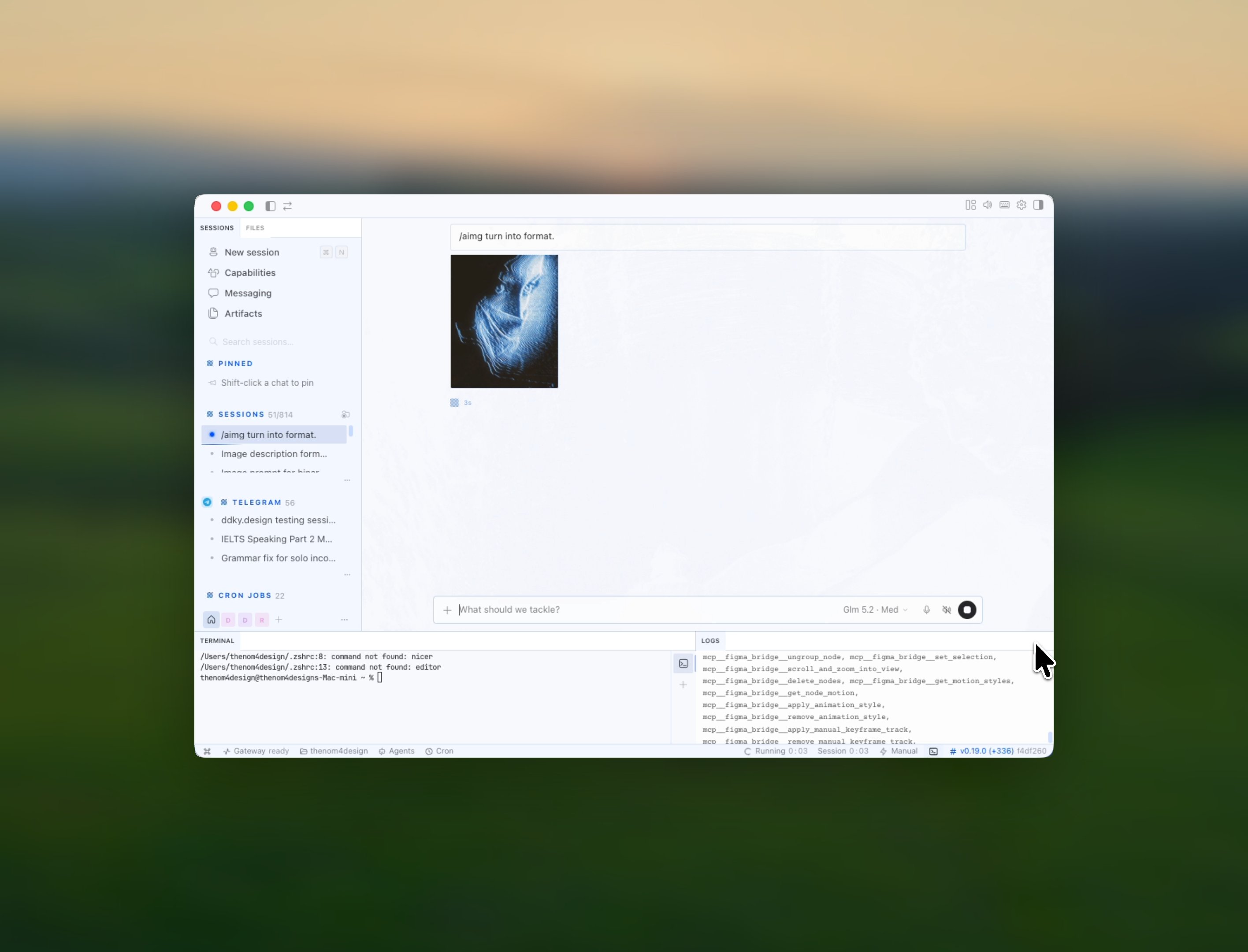Click the sessions list scrollbar thumb

click(x=351, y=431)
